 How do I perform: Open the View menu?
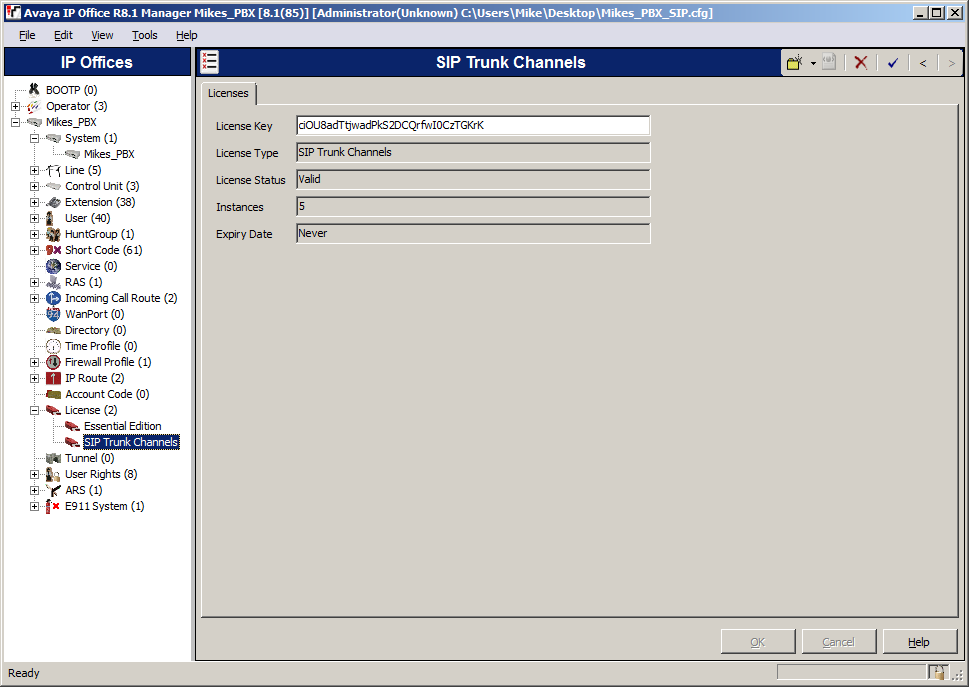coord(102,35)
